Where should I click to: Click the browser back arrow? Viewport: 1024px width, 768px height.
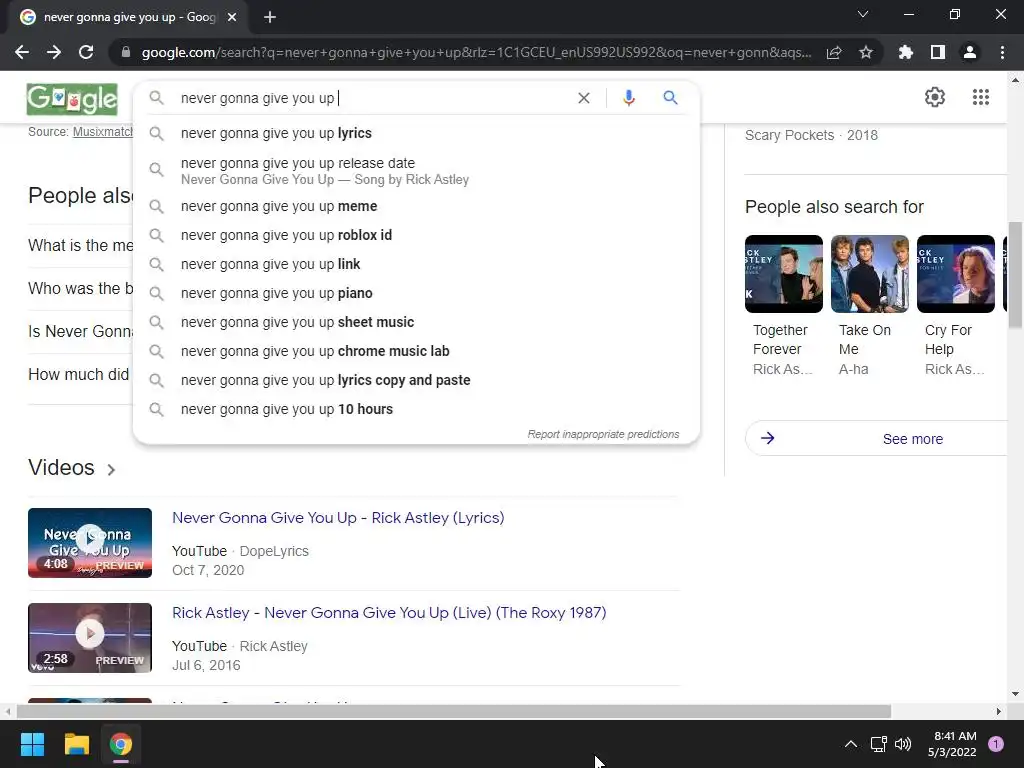pyautogui.click(x=22, y=52)
